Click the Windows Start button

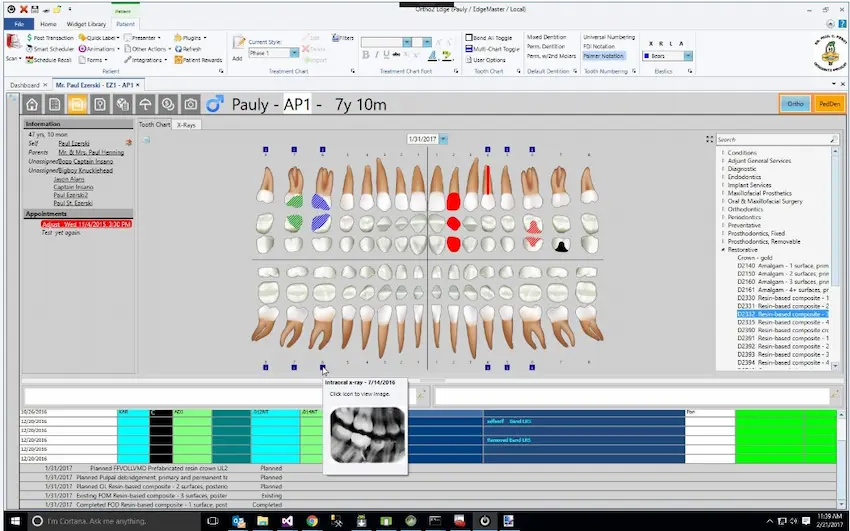tap(15, 521)
